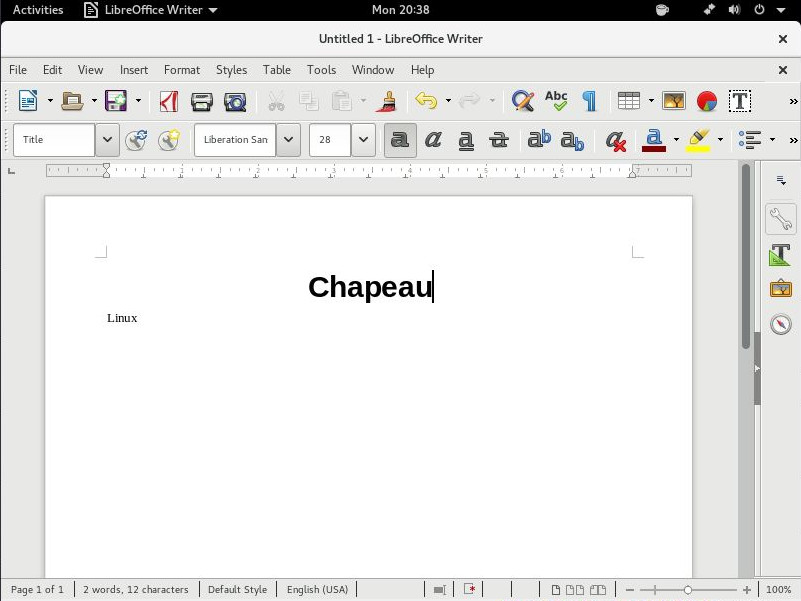The height and width of the screenshot is (601, 801).
Task: Insert a chart via toolbar icon
Action: (707, 101)
